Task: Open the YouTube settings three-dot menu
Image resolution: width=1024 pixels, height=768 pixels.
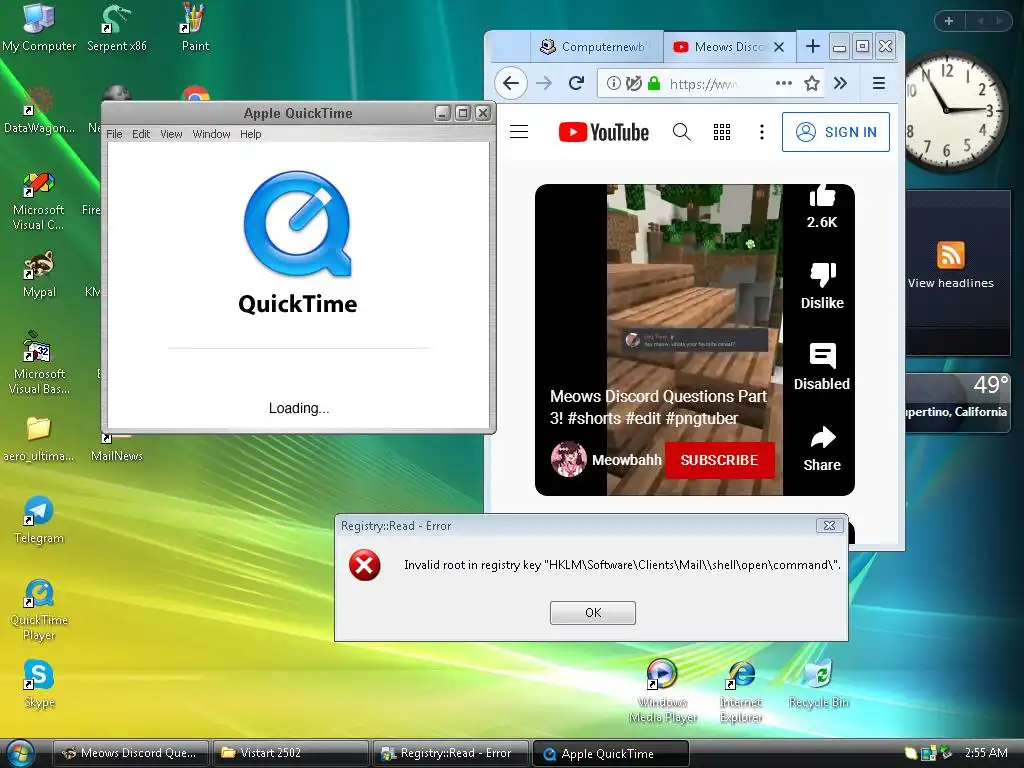Action: pos(761,132)
